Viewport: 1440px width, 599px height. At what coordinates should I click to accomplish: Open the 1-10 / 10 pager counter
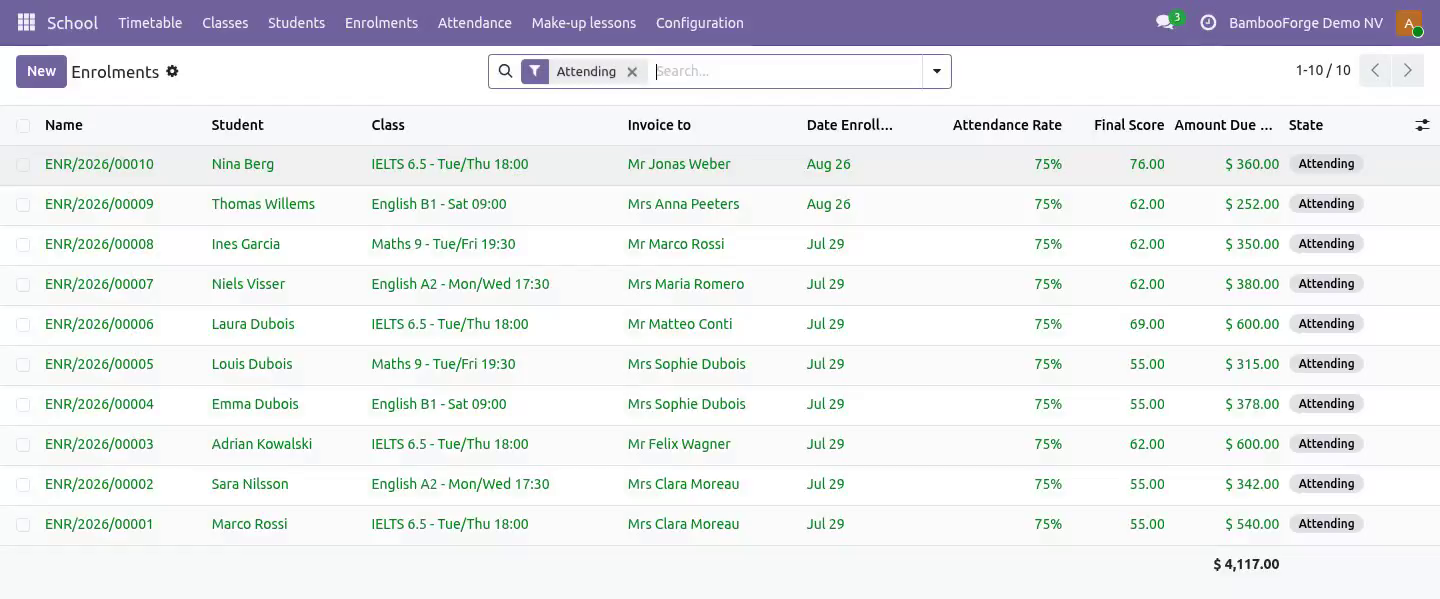click(1323, 70)
